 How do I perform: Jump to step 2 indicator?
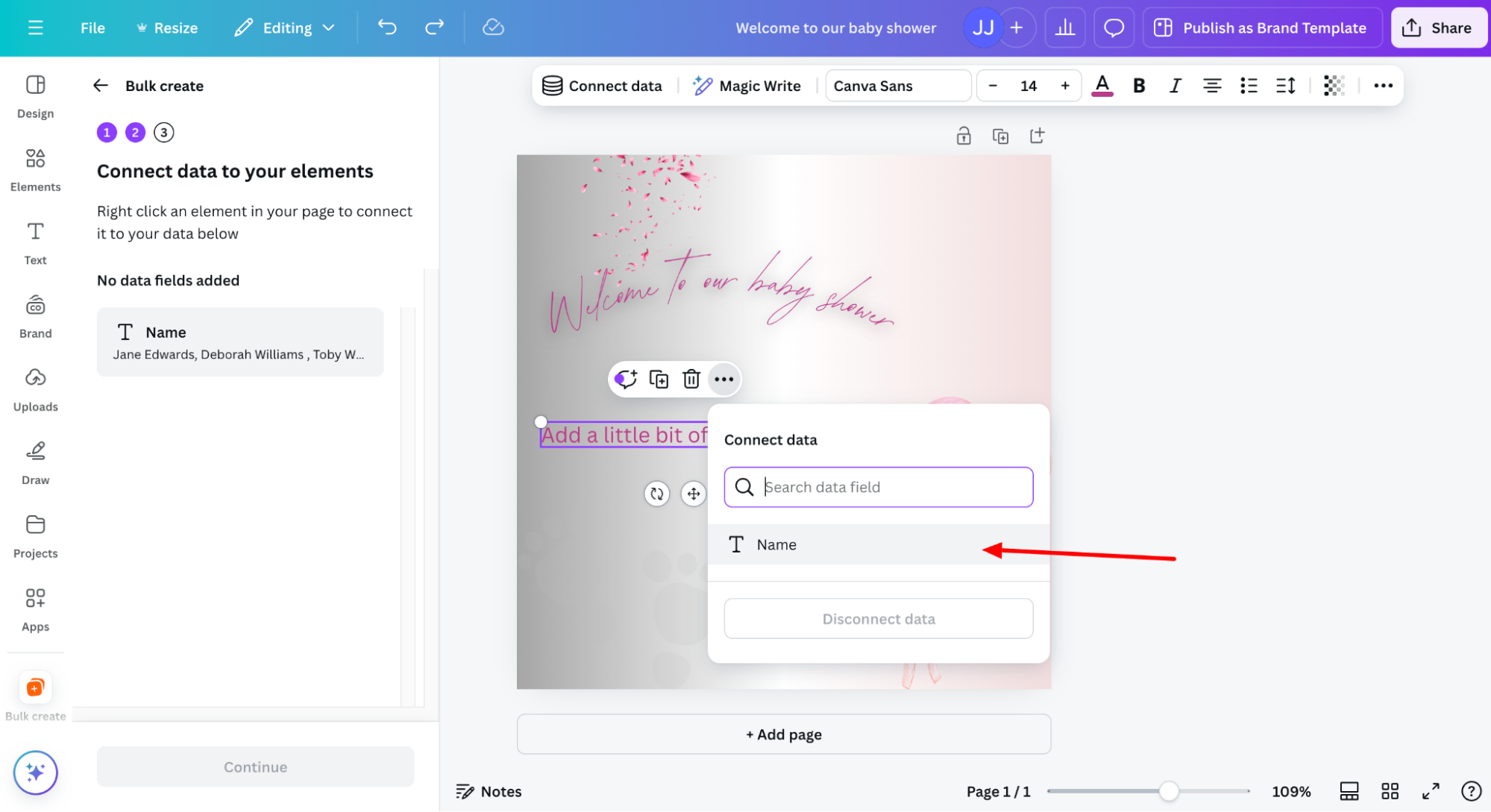135,133
